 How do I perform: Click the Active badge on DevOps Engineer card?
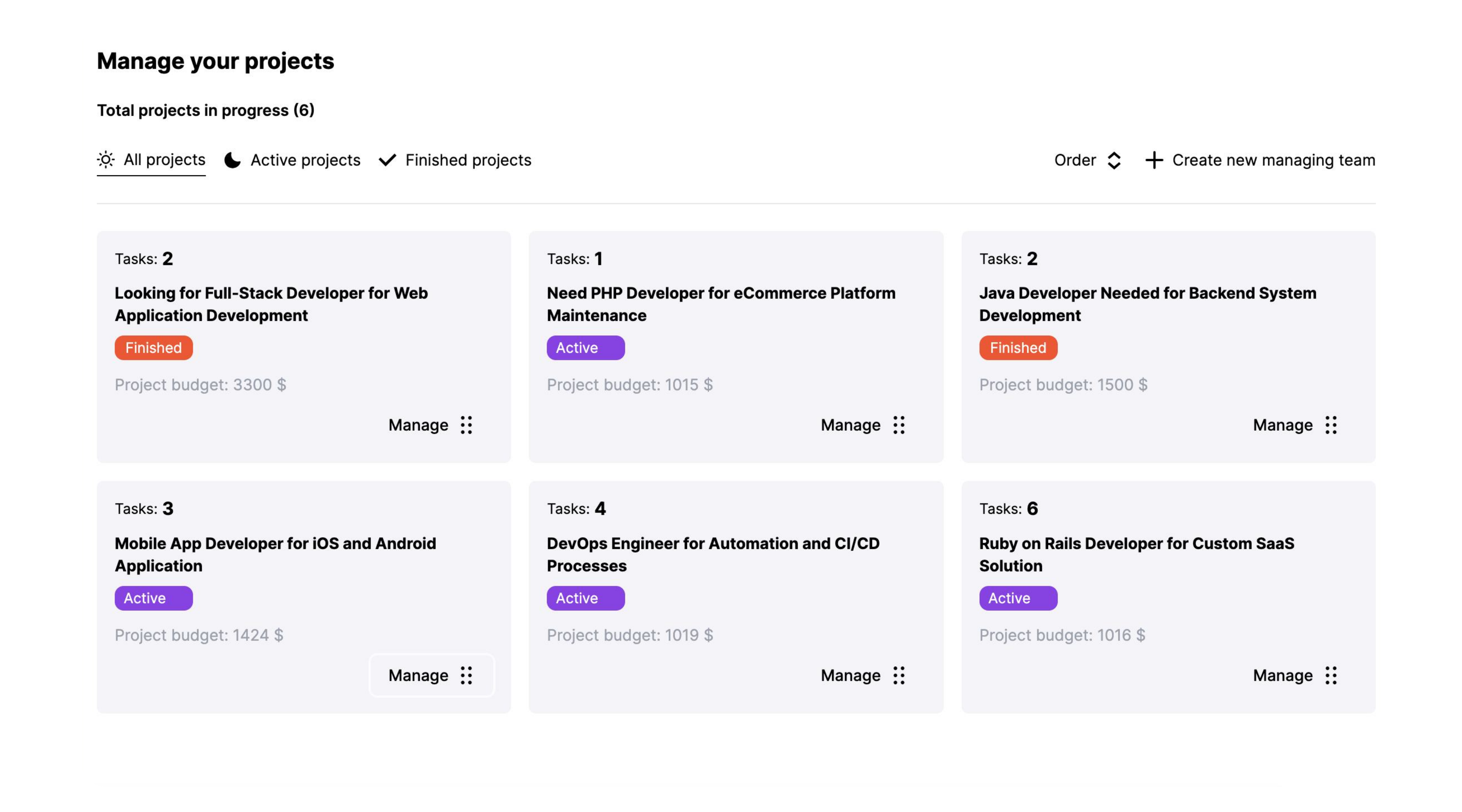(586, 598)
